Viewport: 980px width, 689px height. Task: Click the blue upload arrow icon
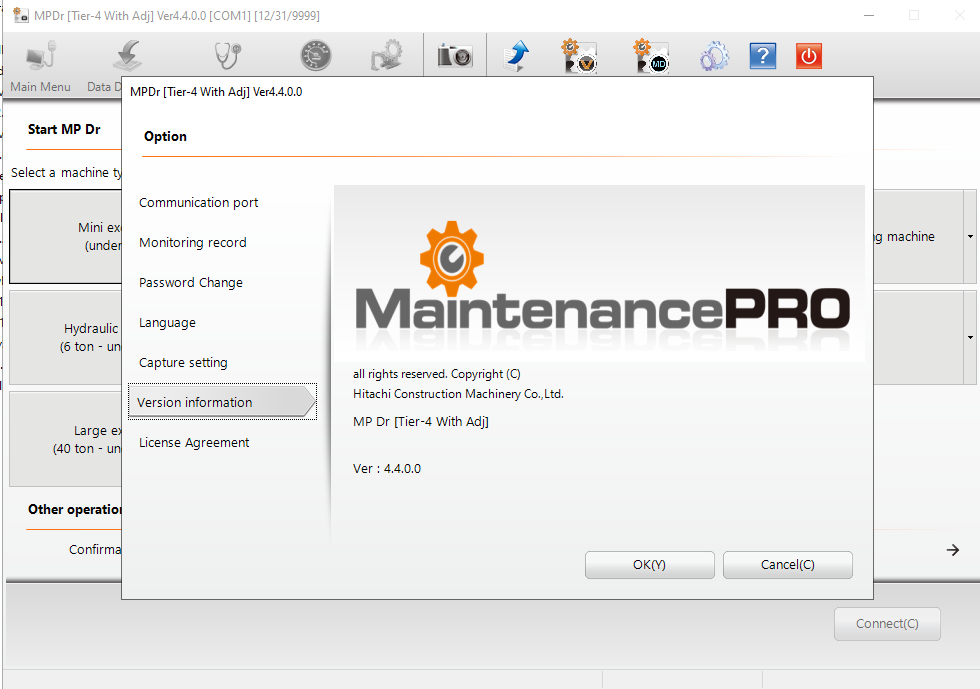[x=518, y=55]
